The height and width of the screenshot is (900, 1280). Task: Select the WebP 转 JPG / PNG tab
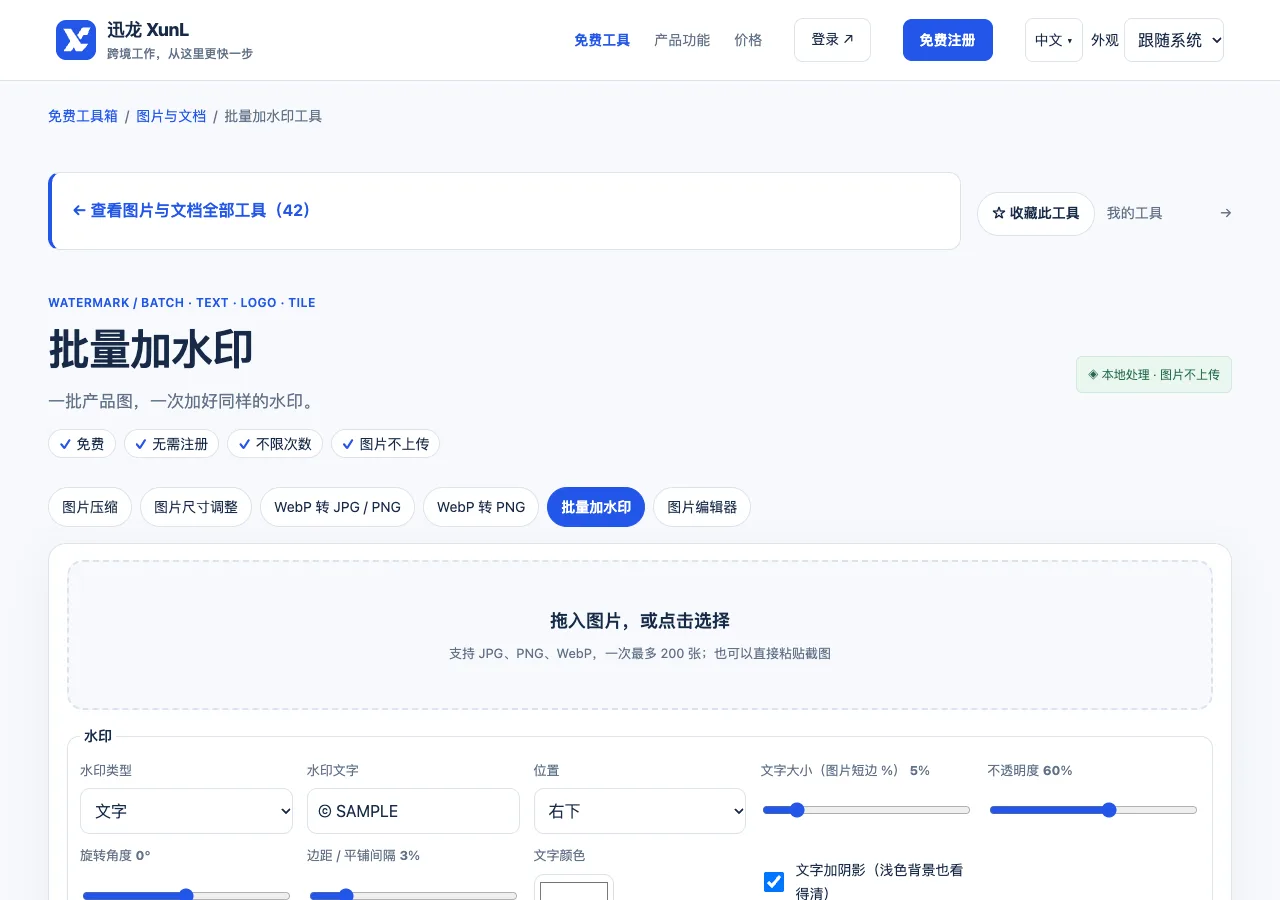click(x=338, y=507)
